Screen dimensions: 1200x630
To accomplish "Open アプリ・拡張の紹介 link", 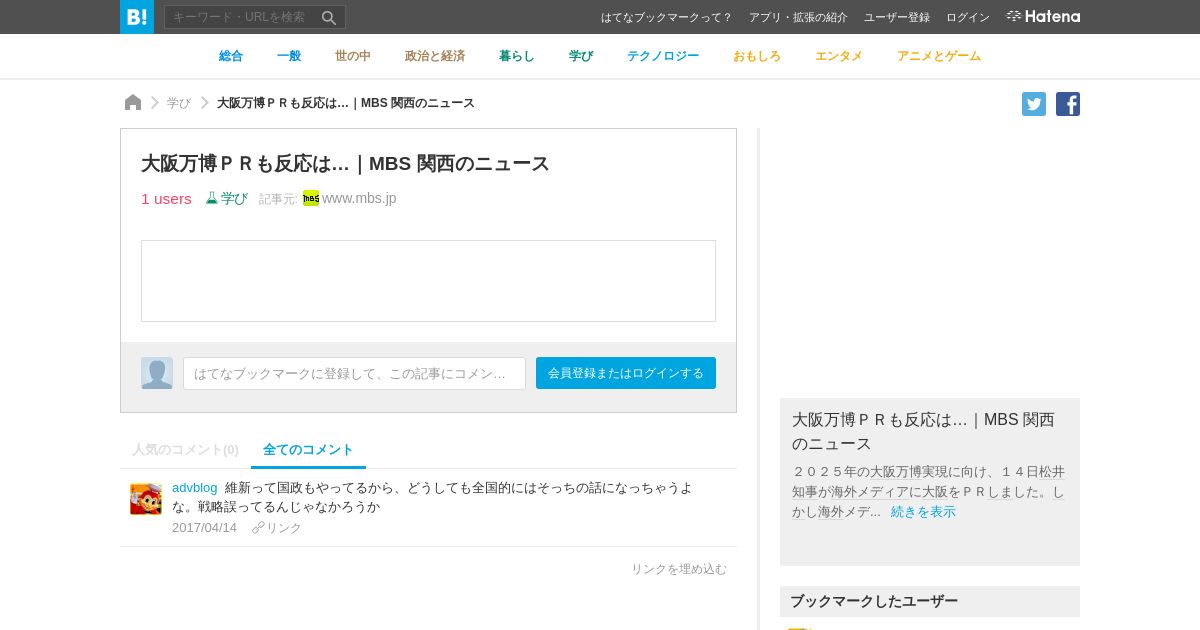I will [798, 17].
